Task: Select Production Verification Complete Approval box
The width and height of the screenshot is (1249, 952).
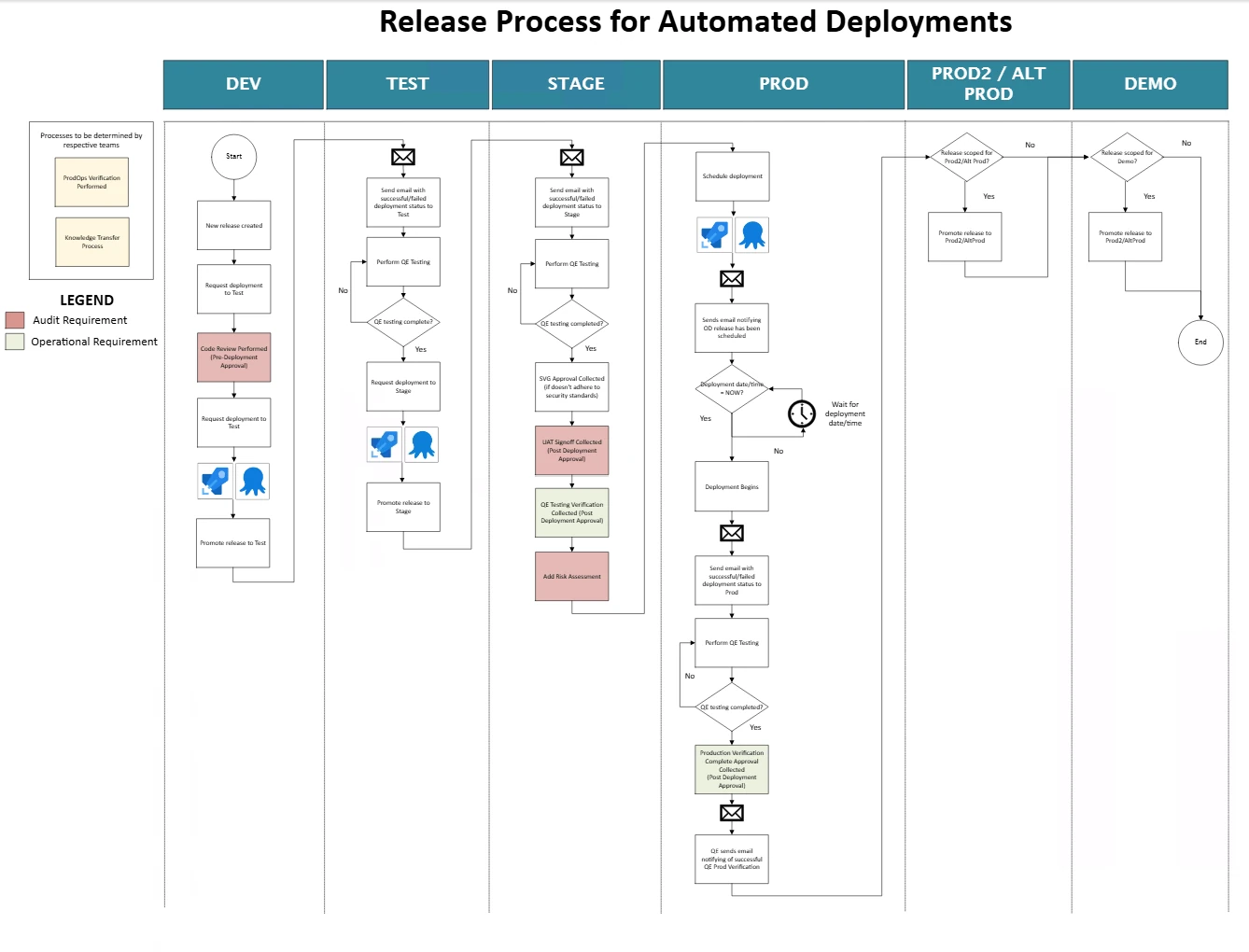Action: (x=732, y=769)
